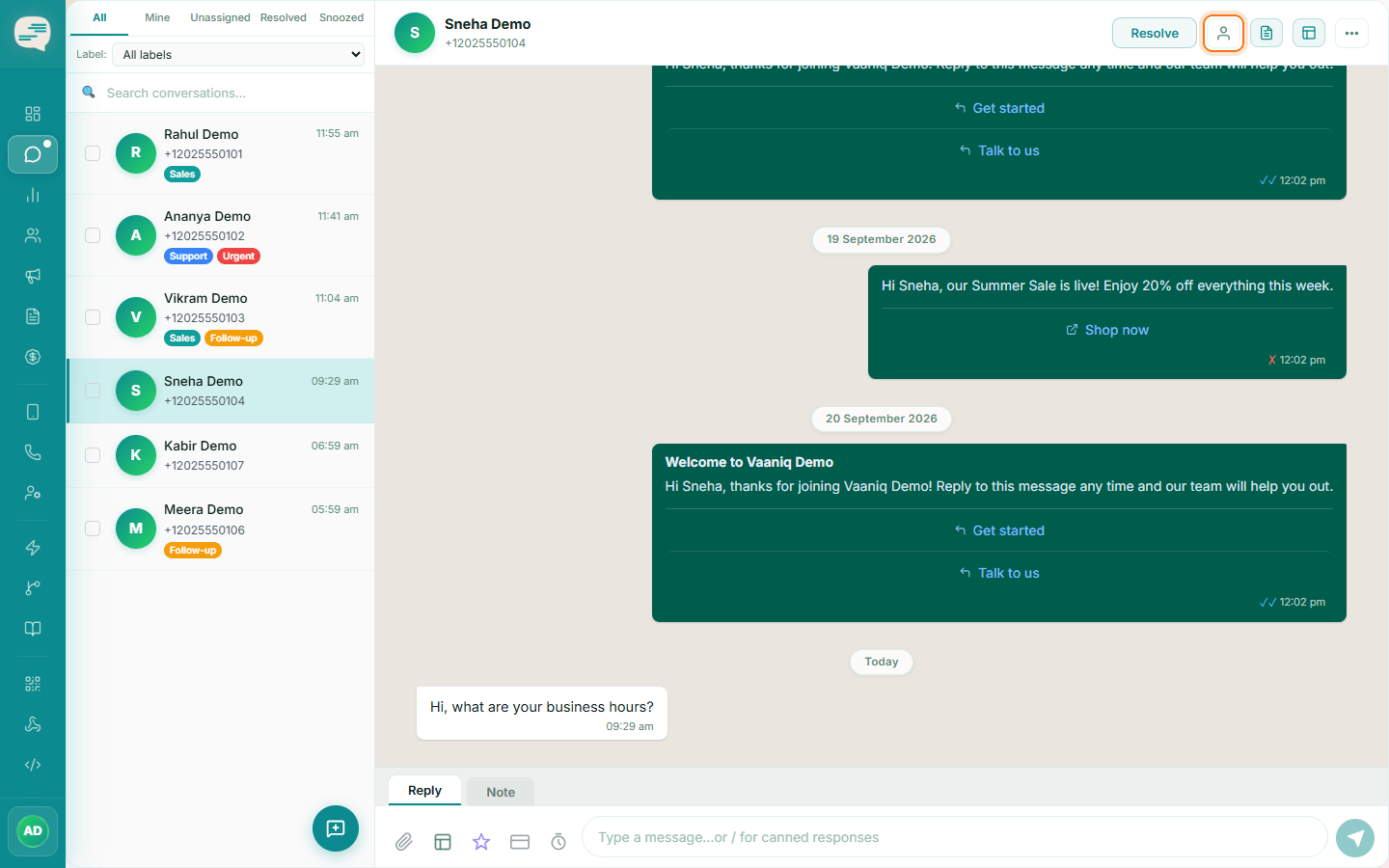Open Kabir Demo conversation name
This screenshot has width=1389, height=868.
click(201, 446)
